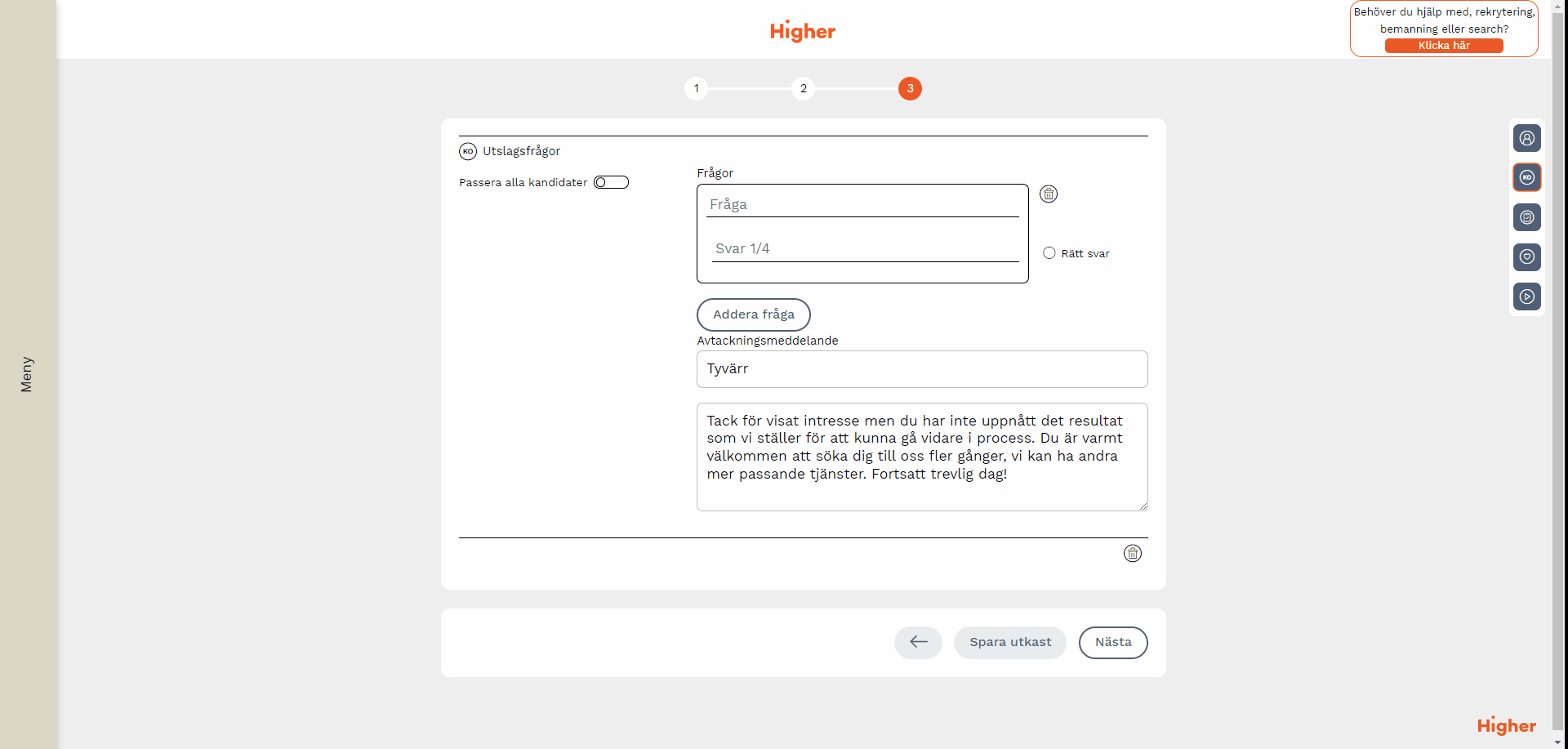Screen dimensions: 1568x749
Task: Select the KO knockout questions sidebar icon
Action: point(1526,177)
